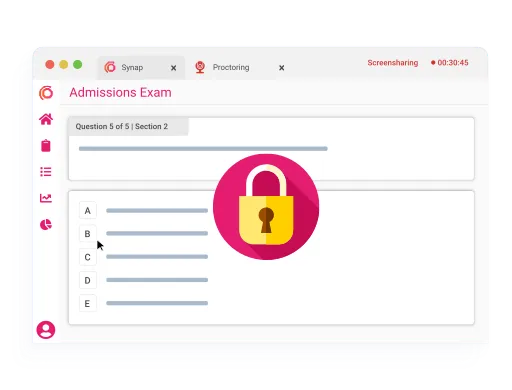This screenshot has width=512, height=390.
Task: Click the red recording indicator dot
Action: pos(433,63)
